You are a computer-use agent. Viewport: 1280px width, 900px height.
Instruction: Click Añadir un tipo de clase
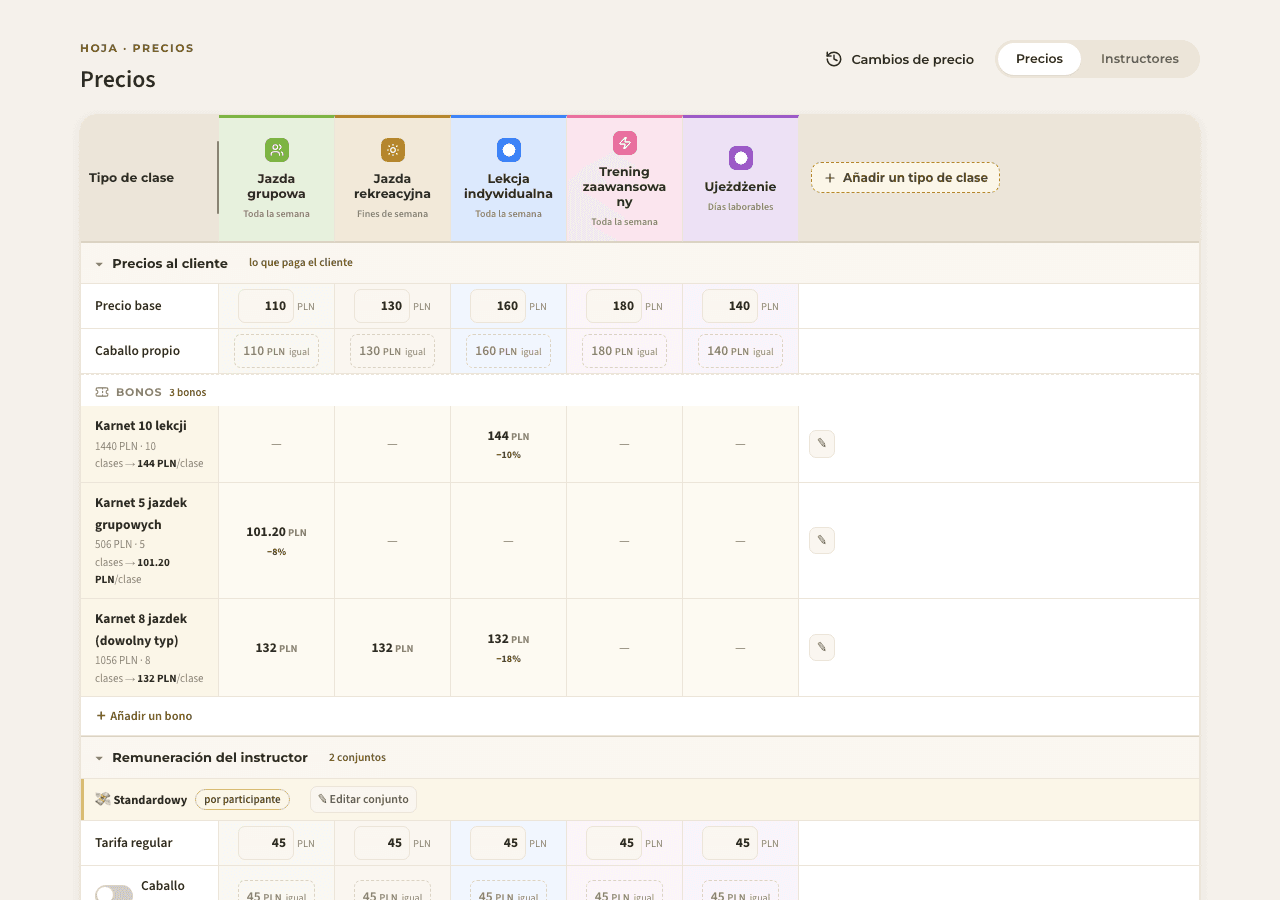tap(905, 178)
